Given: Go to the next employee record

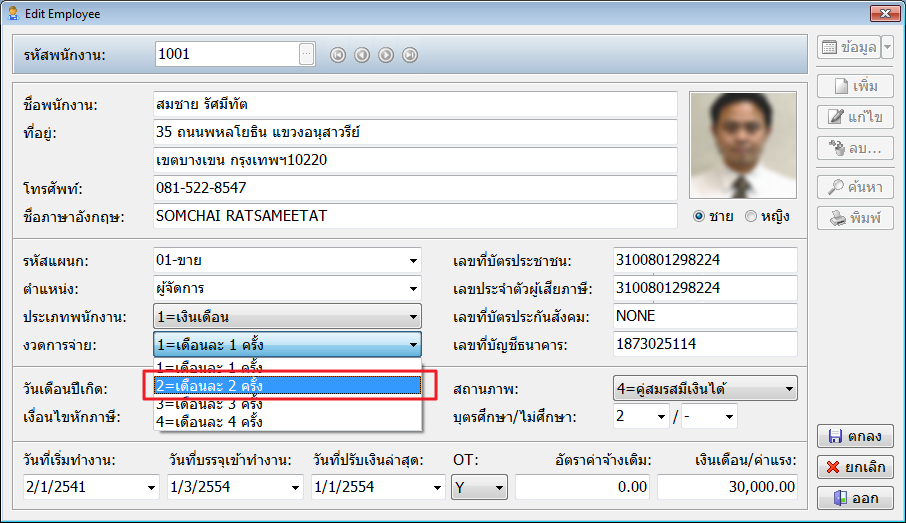Looking at the screenshot, I should click(x=386, y=55).
